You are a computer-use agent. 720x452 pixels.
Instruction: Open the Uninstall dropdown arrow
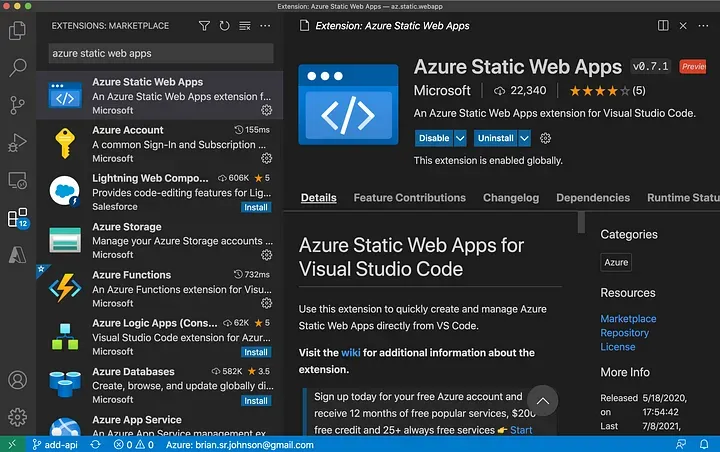pos(524,138)
